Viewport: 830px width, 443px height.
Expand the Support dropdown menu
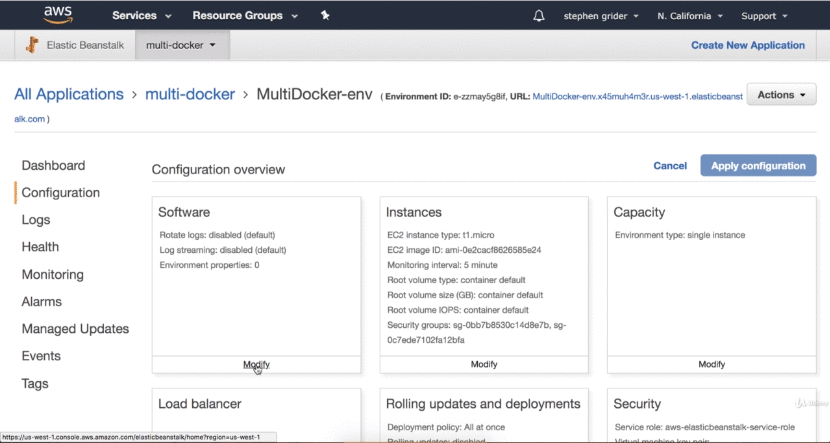(x=764, y=16)
